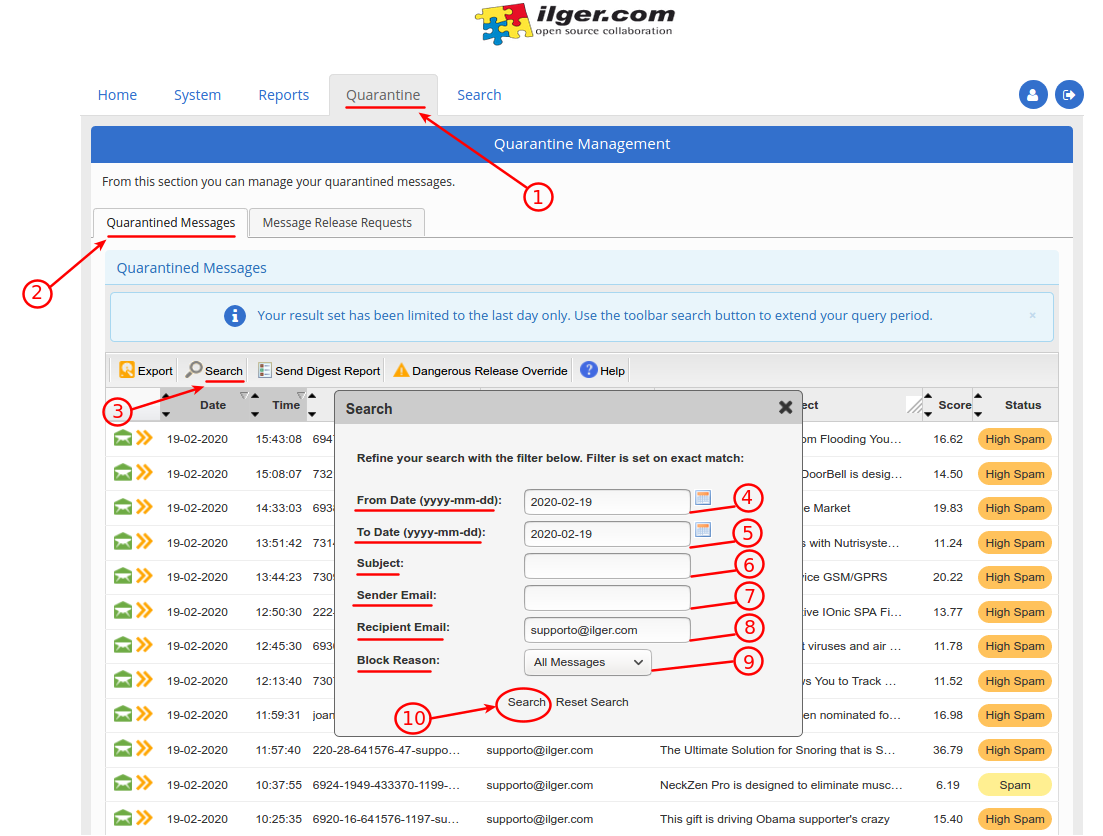Screen dimensions: 1103x836
Task: Expand the Block Reason dropdown
Action: [588, 662]
